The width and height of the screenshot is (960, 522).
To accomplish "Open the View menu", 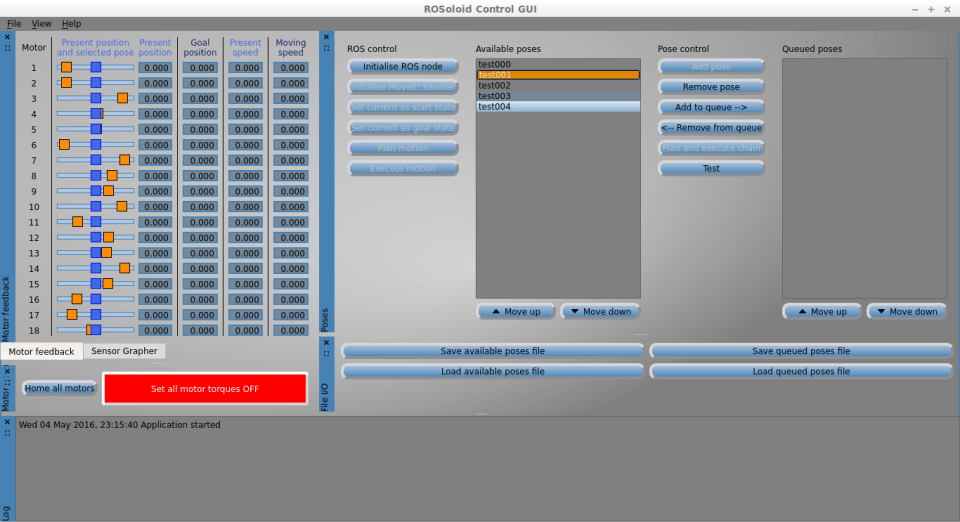I will tap(41, 23).
